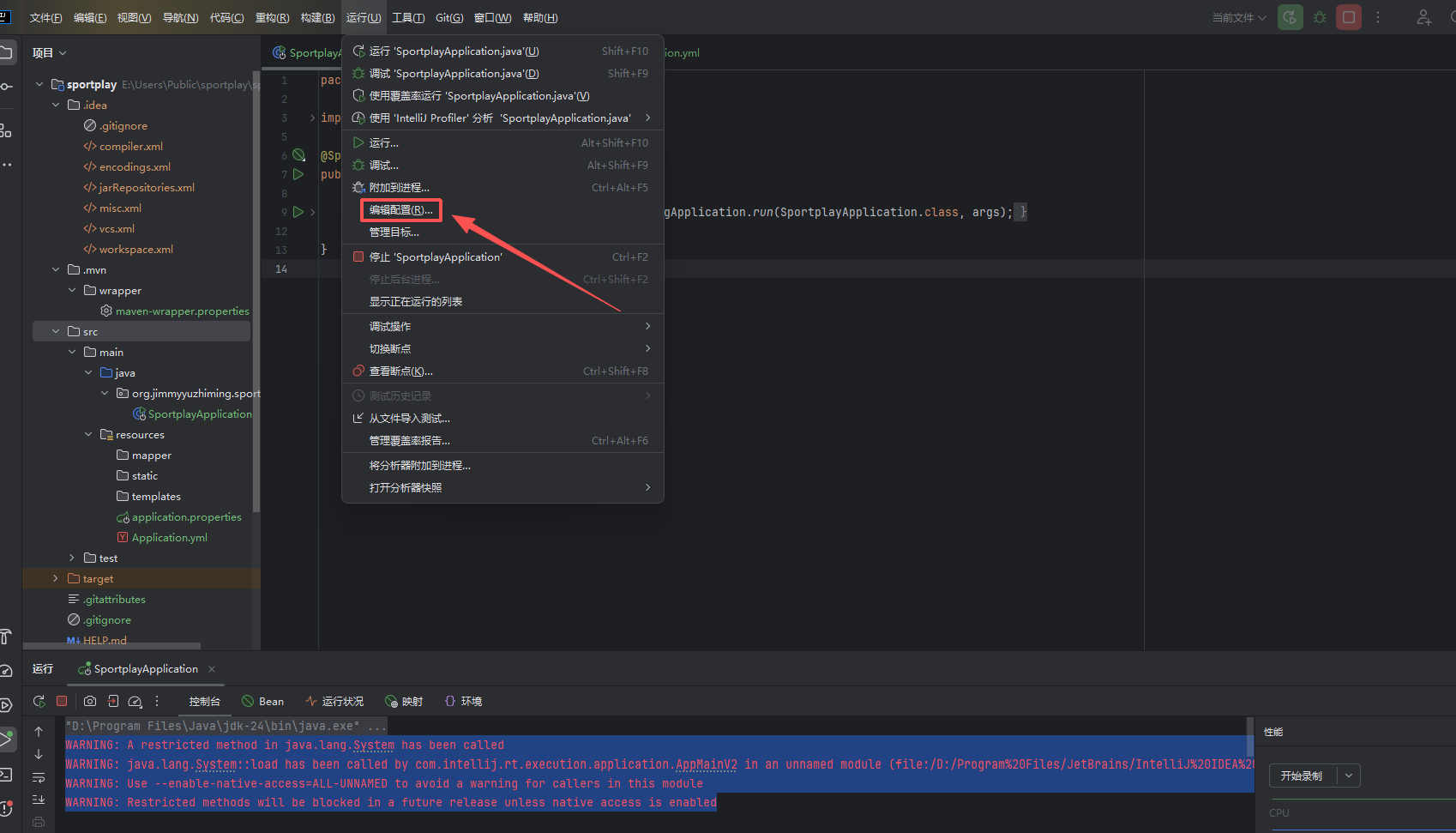
Task: Select 编辑配置(R) from the run menu
Action: [400, 209]
